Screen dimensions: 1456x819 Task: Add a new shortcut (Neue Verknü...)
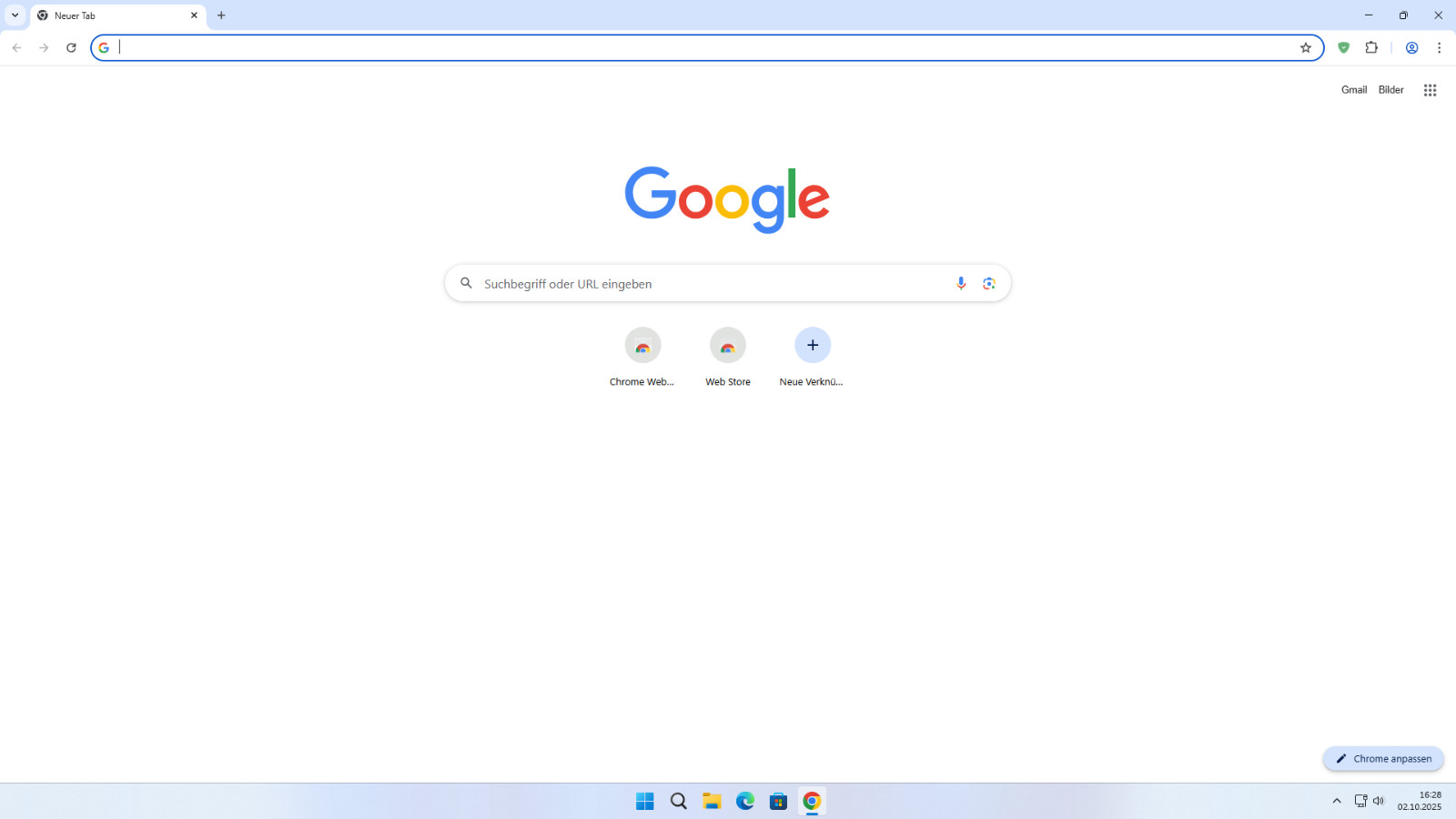(x=813, y=358)
